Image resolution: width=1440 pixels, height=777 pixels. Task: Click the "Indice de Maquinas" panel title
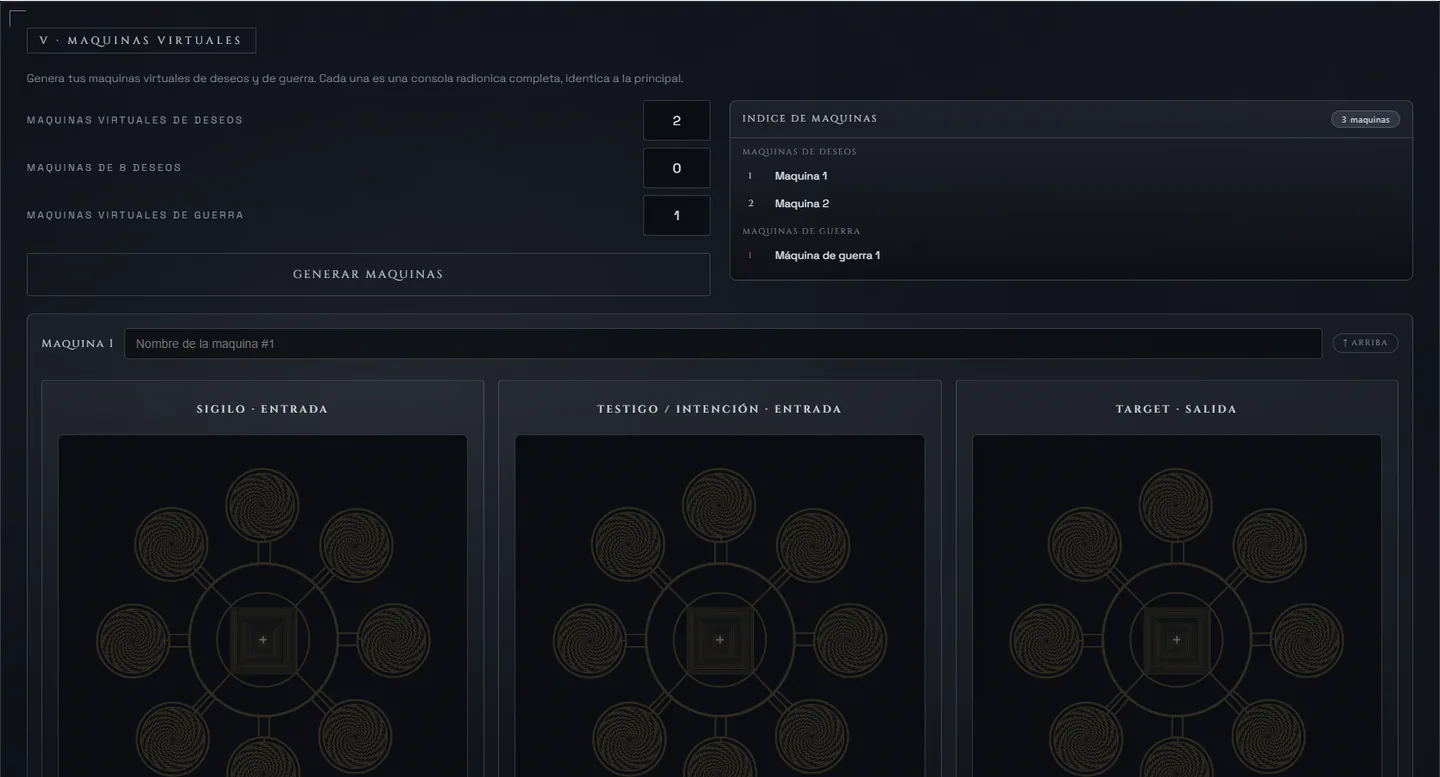(x=809, y=118)
